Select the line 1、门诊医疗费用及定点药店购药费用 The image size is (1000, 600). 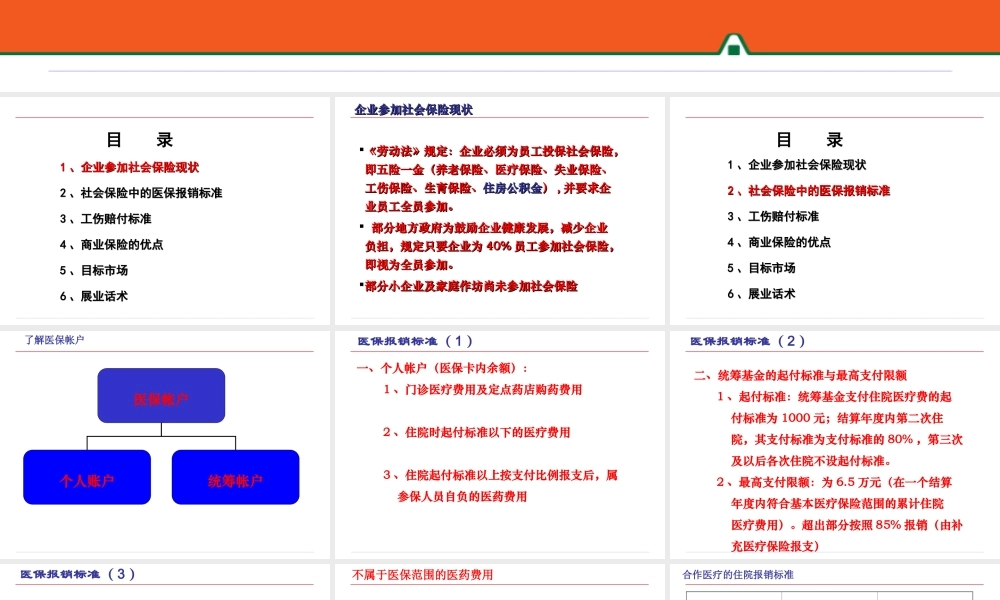[483, 390]
